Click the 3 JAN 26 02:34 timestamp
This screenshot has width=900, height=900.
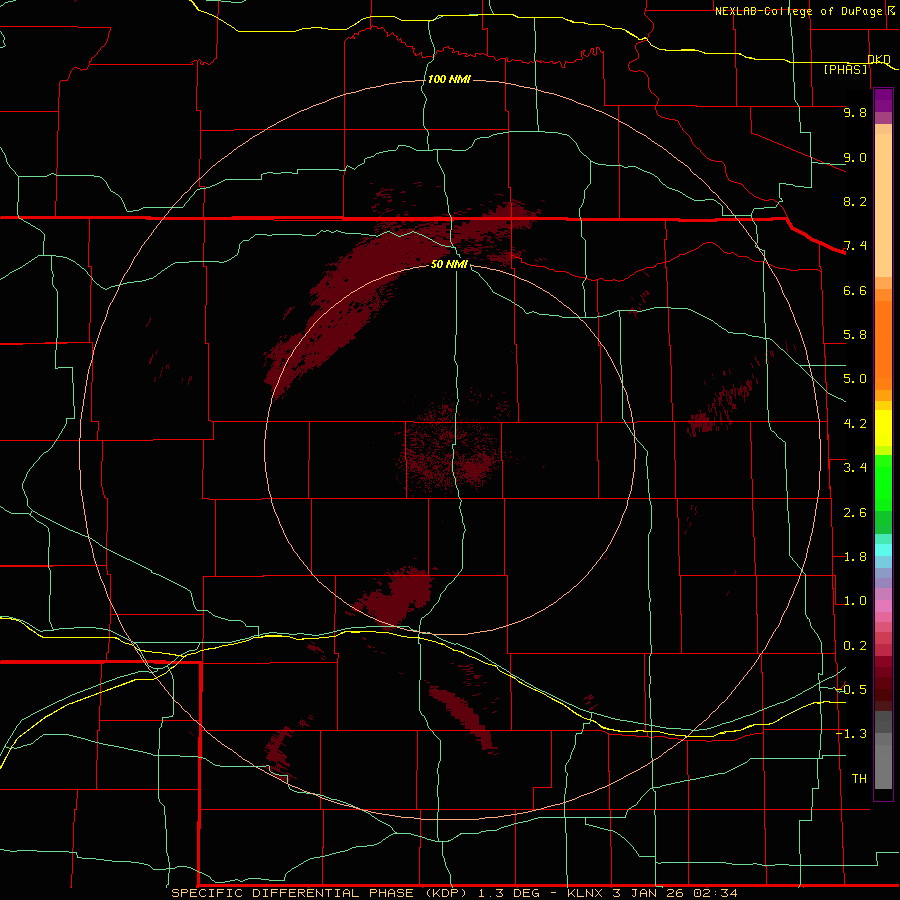[x=674, y=893]
